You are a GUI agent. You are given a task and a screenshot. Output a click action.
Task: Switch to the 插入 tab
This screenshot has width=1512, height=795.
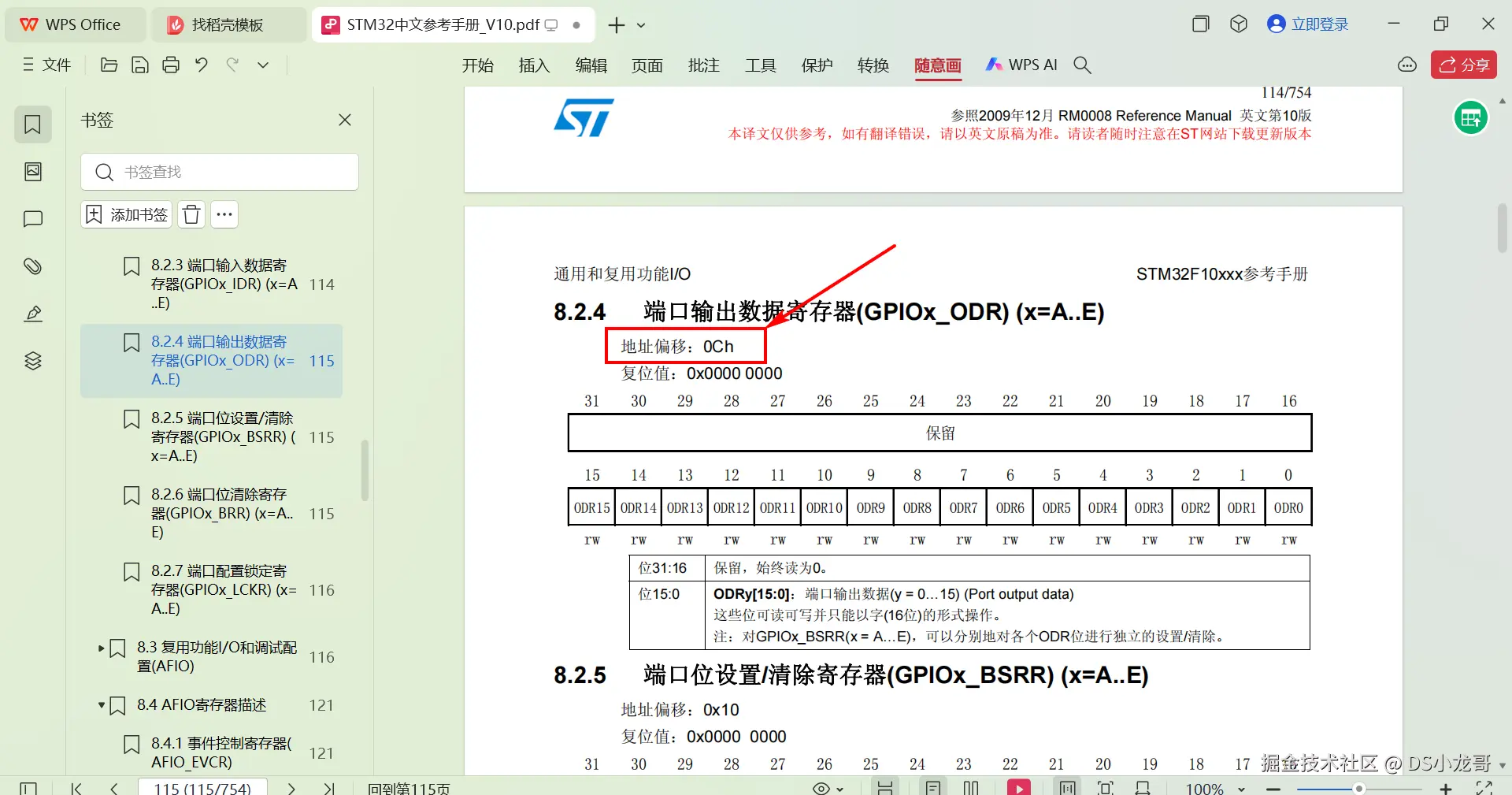click(535, 65)
